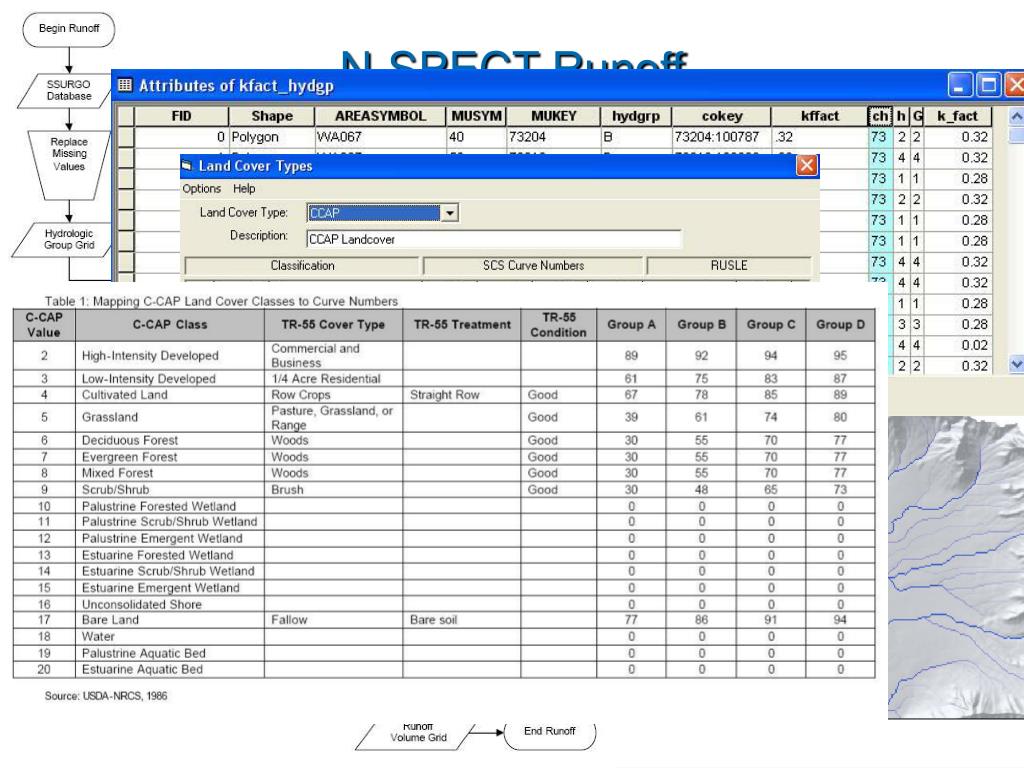
Task: Click the hydgrp column header
Action: (x=636, y=116)
